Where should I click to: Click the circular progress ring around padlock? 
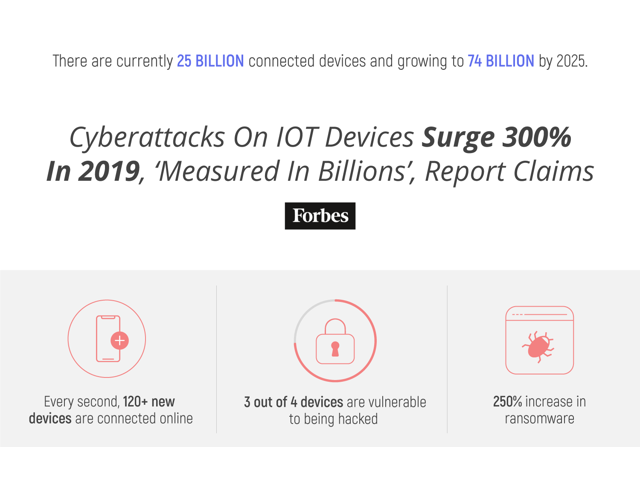(335, 340)
